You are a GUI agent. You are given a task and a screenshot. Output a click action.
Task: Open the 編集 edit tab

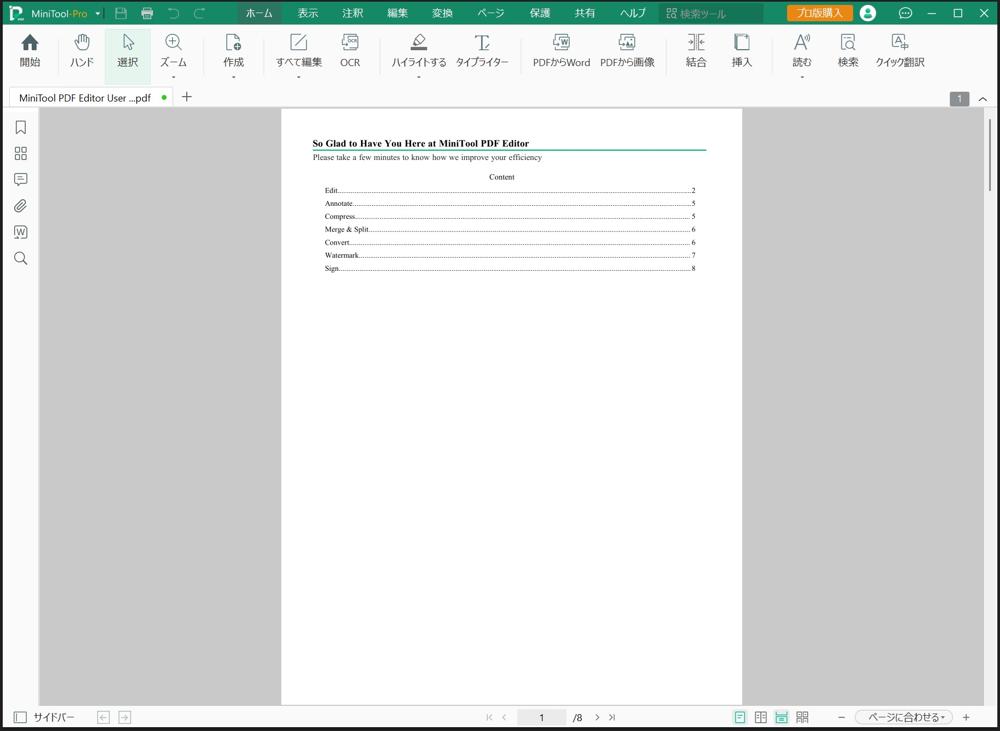[397, 13]
